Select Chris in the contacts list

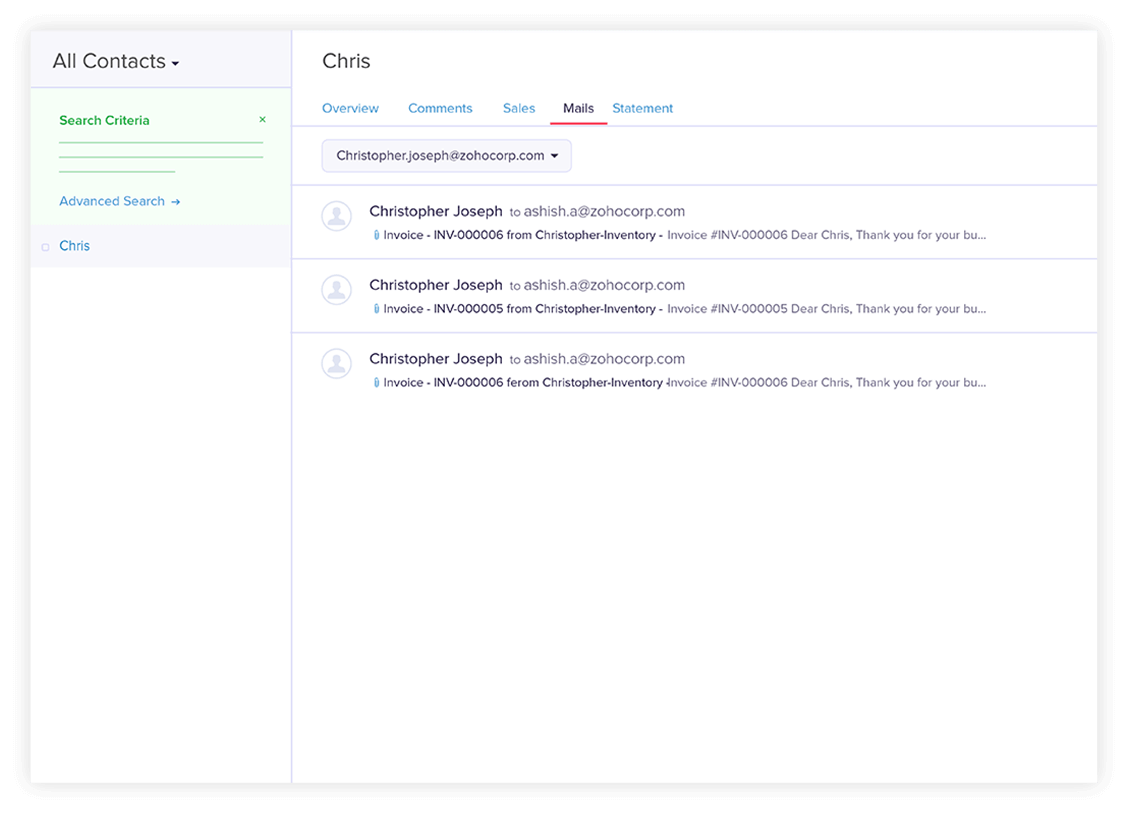click(x=75, y=246)
